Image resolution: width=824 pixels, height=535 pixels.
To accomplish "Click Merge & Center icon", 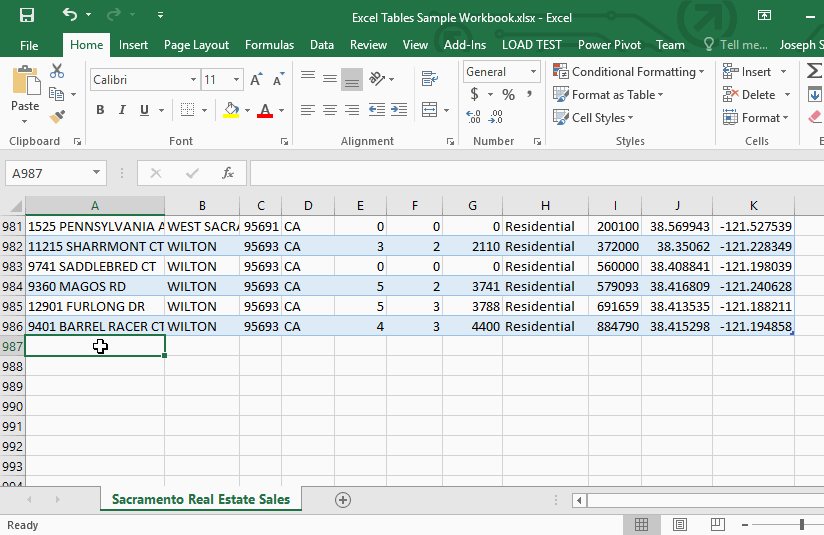I will (x=430, y=110).
